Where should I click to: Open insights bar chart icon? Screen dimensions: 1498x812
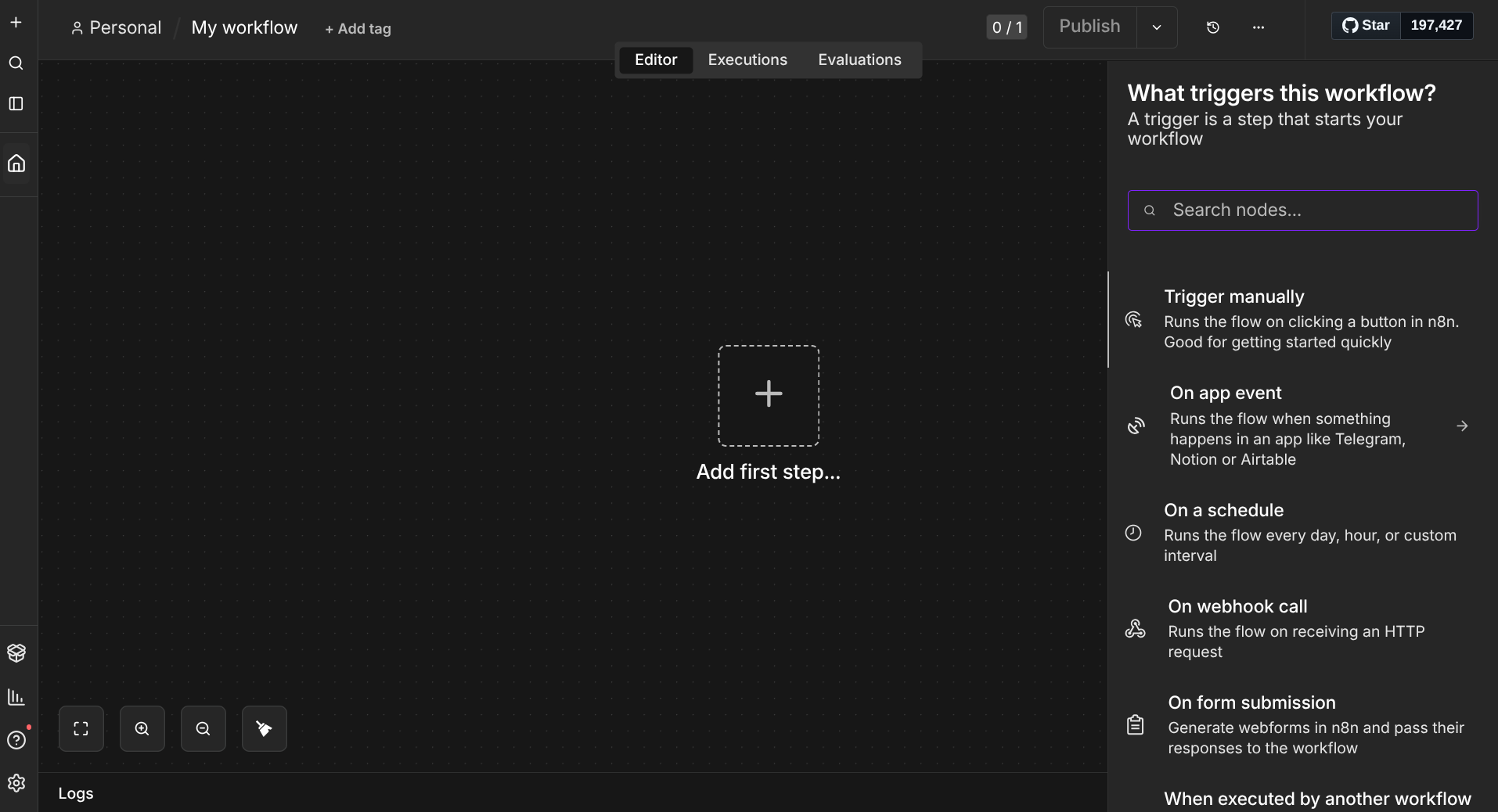(16, 697)
